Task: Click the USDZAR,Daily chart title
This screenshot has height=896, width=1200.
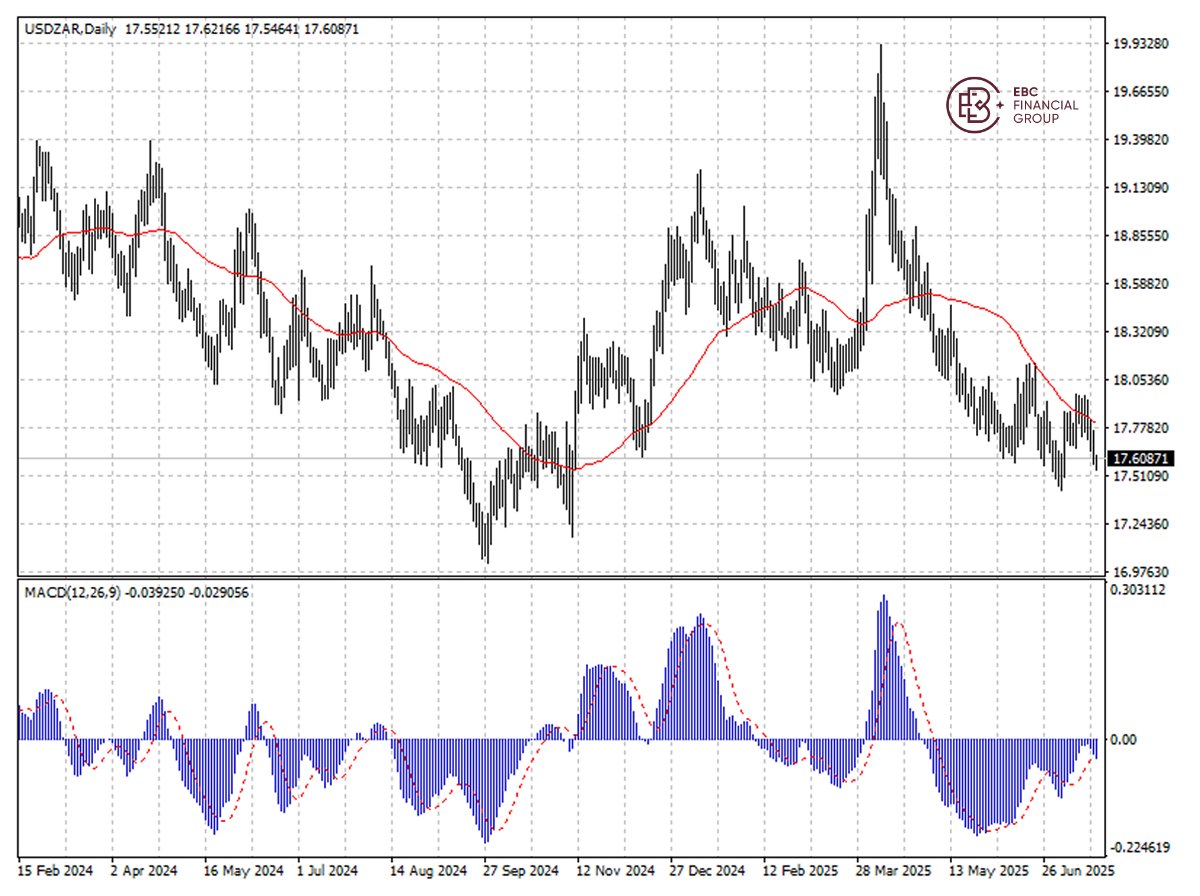Action: (70, 29)
